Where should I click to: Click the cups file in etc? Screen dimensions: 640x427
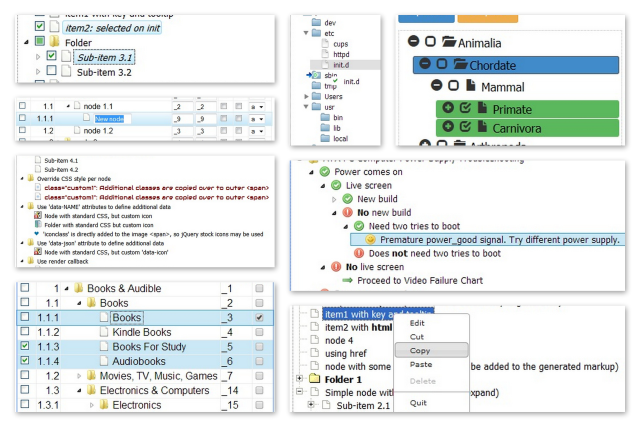click(340, 44)
